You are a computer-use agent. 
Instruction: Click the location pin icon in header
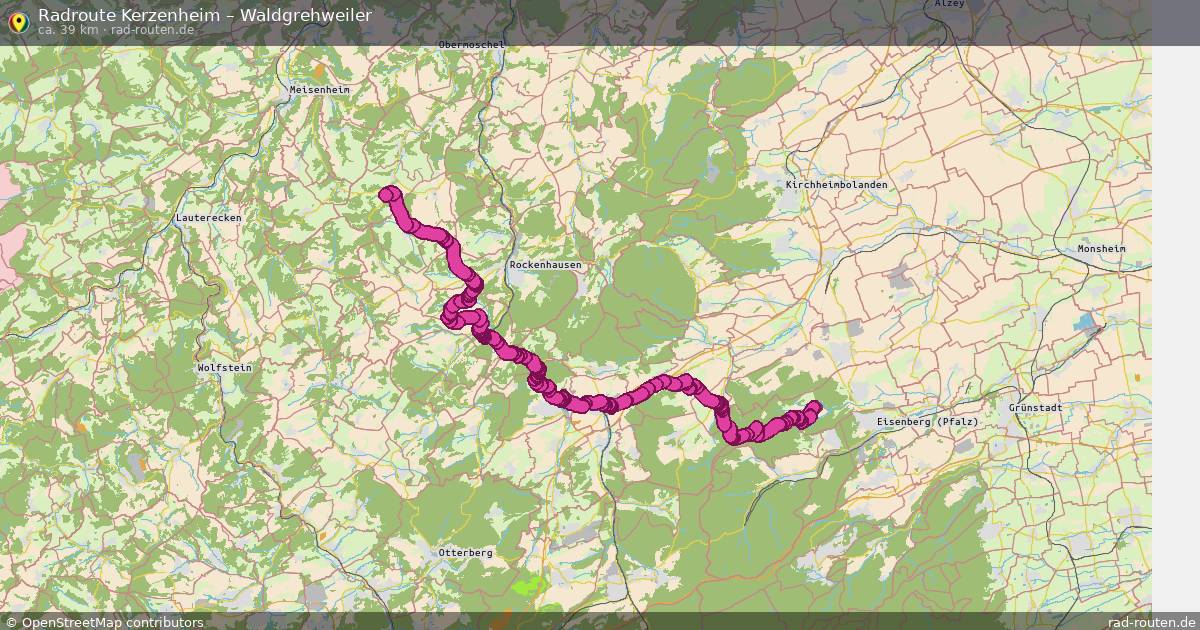(17, 21)
